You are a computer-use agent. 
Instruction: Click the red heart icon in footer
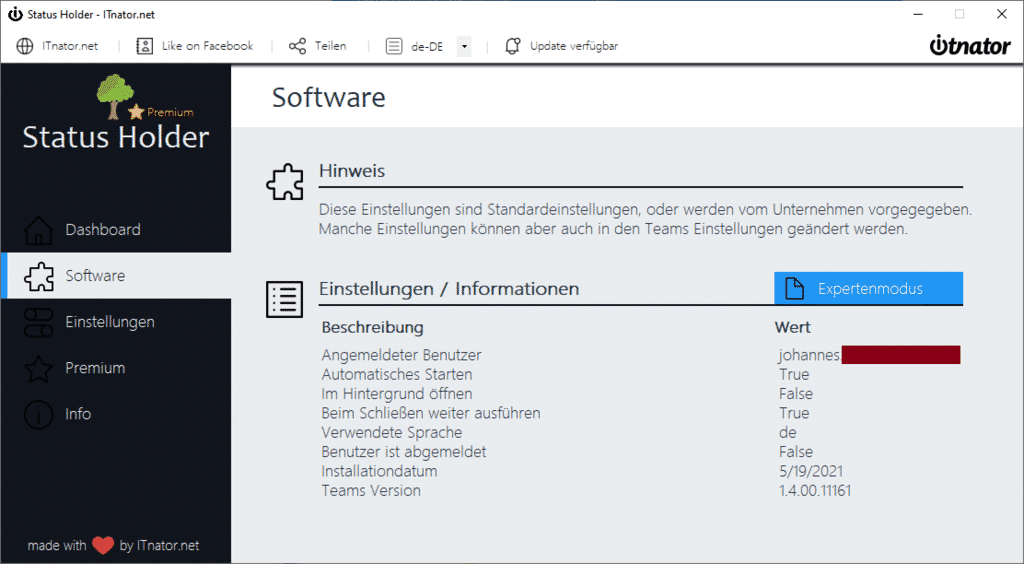[103, 546]
